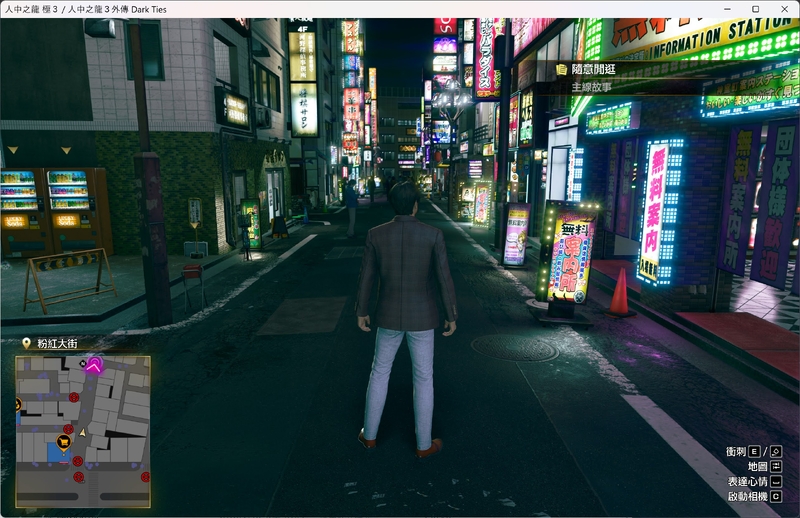Click the orange traffic cone on the sidewalk
Screen dimensions: 800x518
click(x=619, y=291)
